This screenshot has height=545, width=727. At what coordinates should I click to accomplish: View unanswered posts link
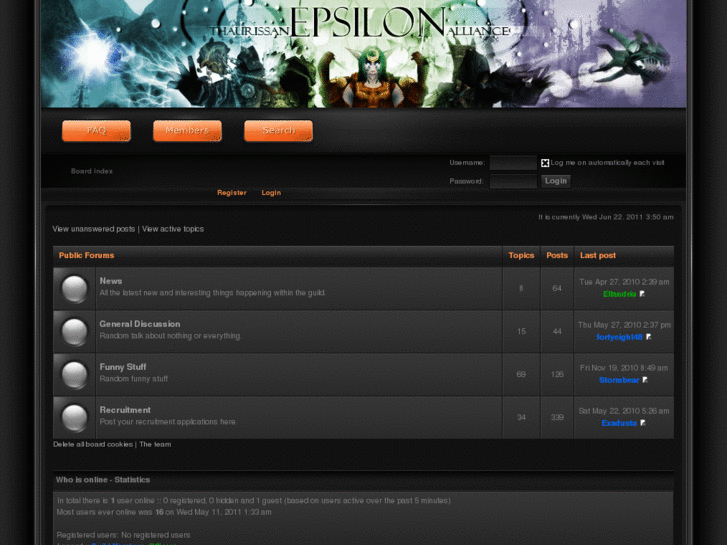point(94,229)
